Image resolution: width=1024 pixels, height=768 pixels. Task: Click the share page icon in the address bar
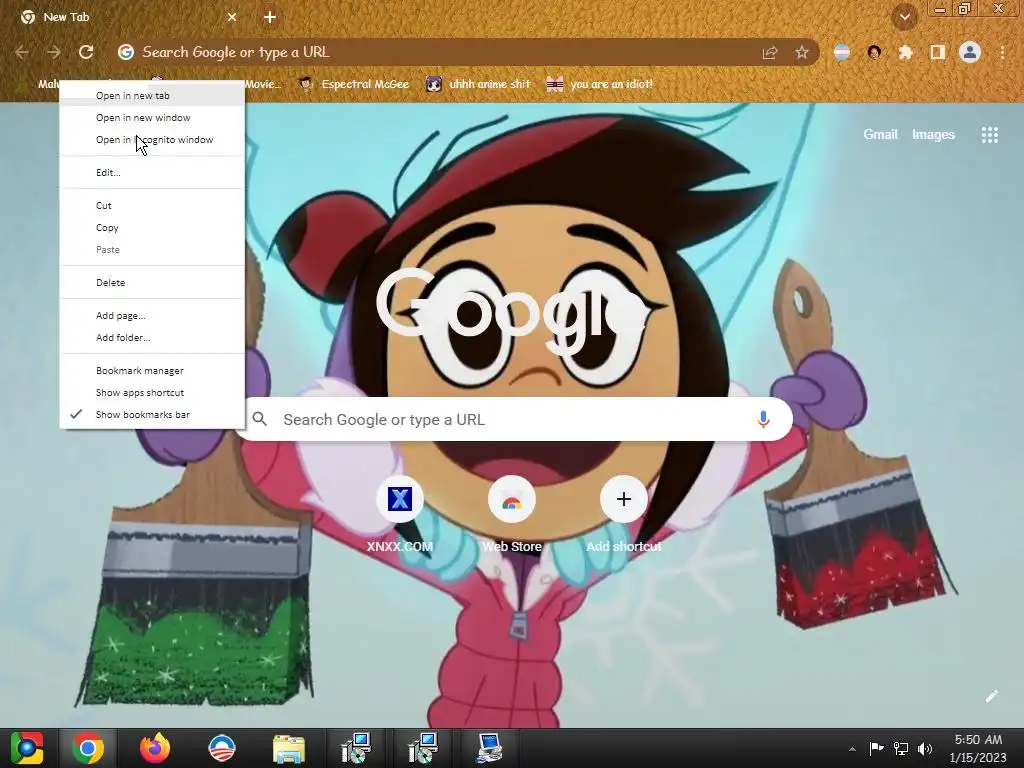coord(770,52)
